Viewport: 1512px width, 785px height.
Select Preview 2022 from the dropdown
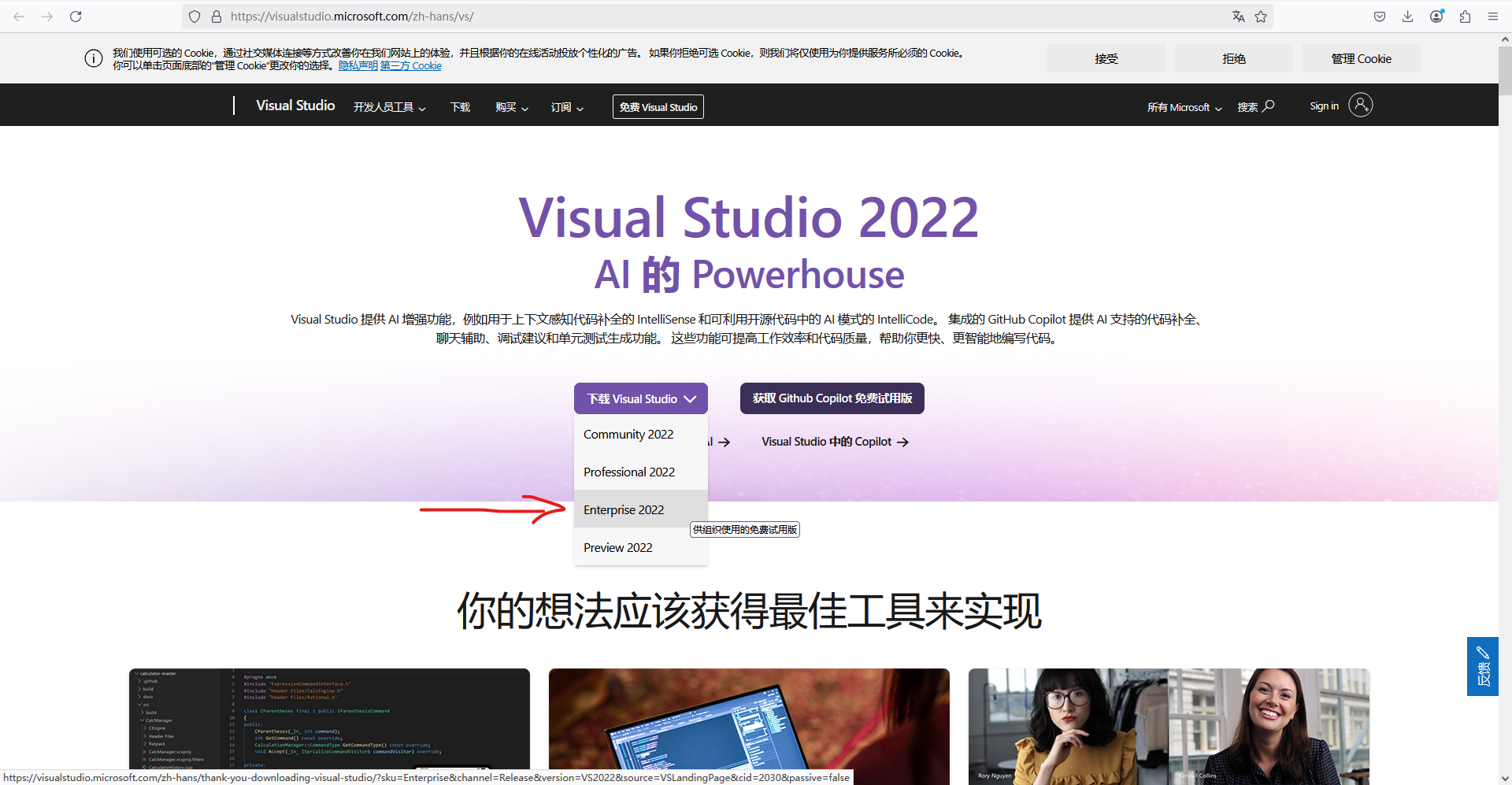point(641,547)
